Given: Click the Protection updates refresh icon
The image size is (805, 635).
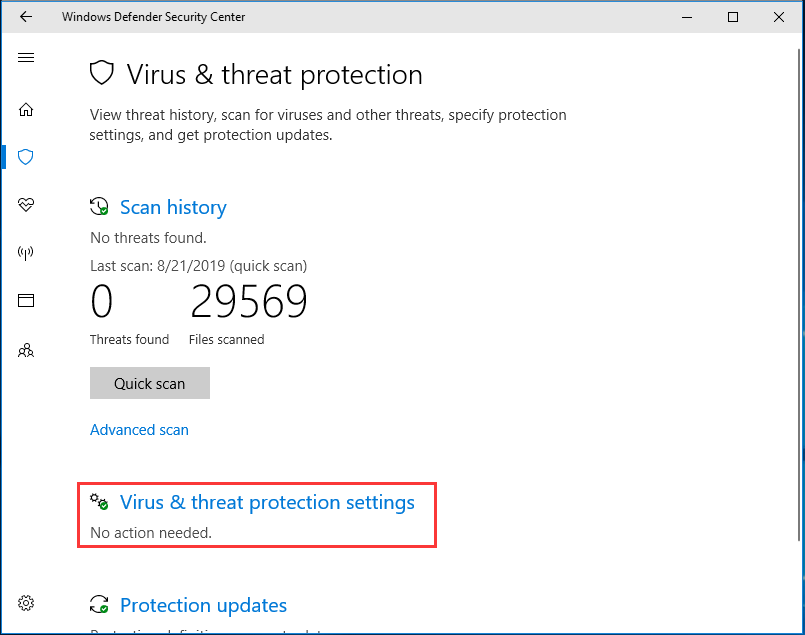Looking at the screenshot, I should (99, 605).
